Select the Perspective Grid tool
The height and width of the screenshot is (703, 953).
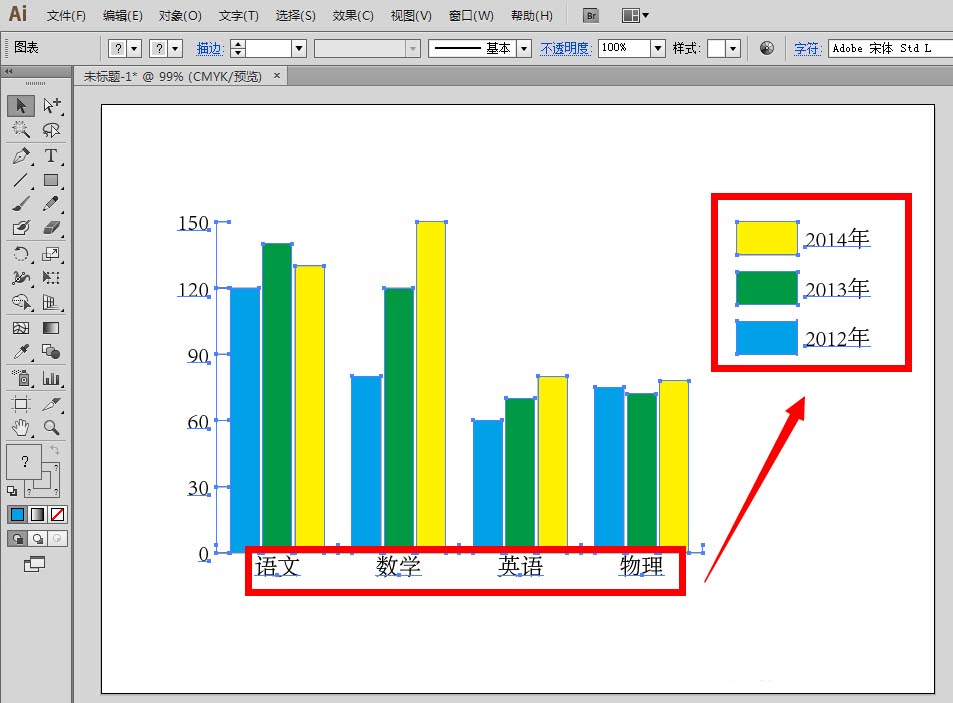click(x=51, y=302)
